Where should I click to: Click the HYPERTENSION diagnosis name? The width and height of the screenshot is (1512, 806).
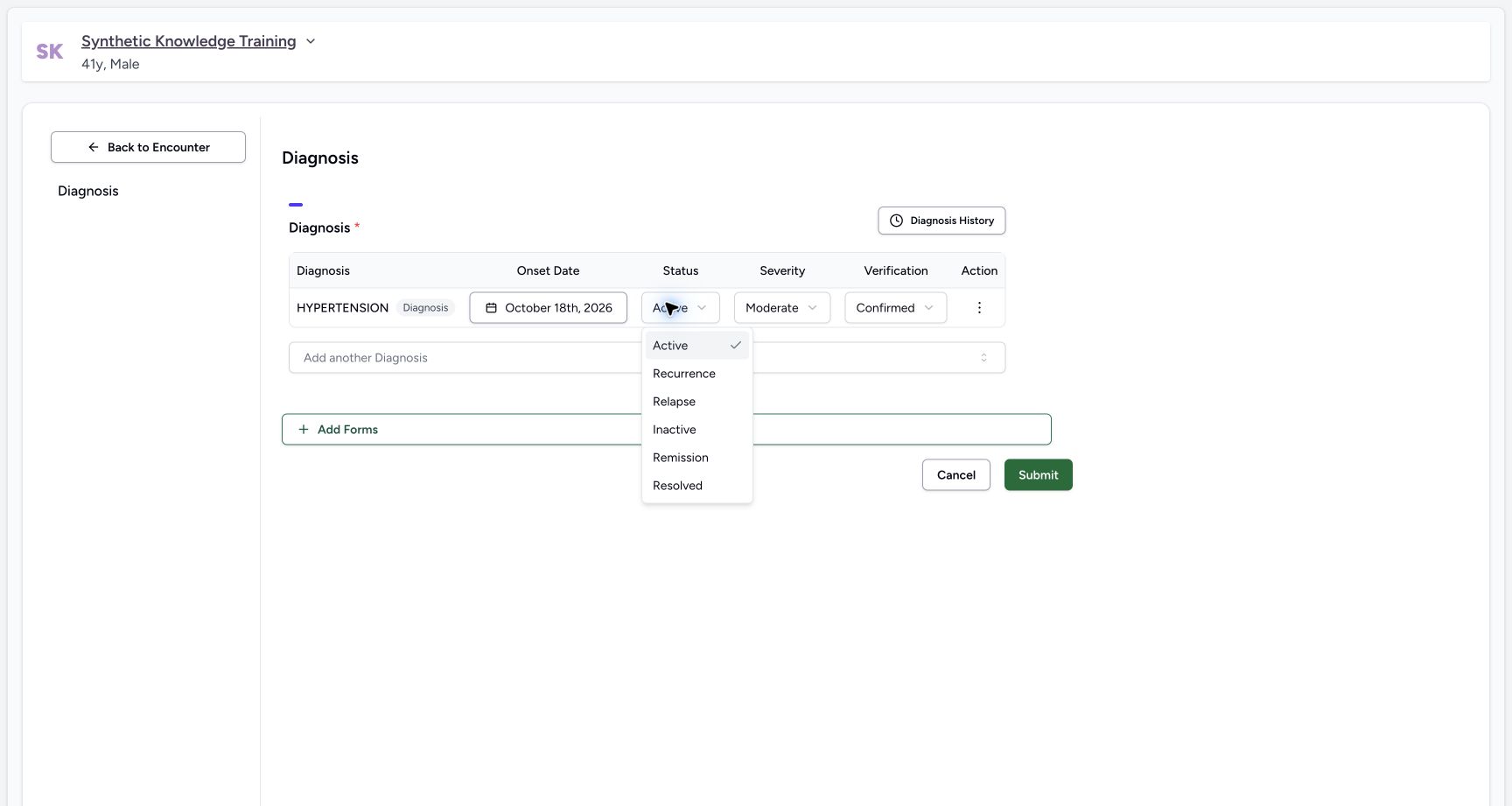pos(342,308)
